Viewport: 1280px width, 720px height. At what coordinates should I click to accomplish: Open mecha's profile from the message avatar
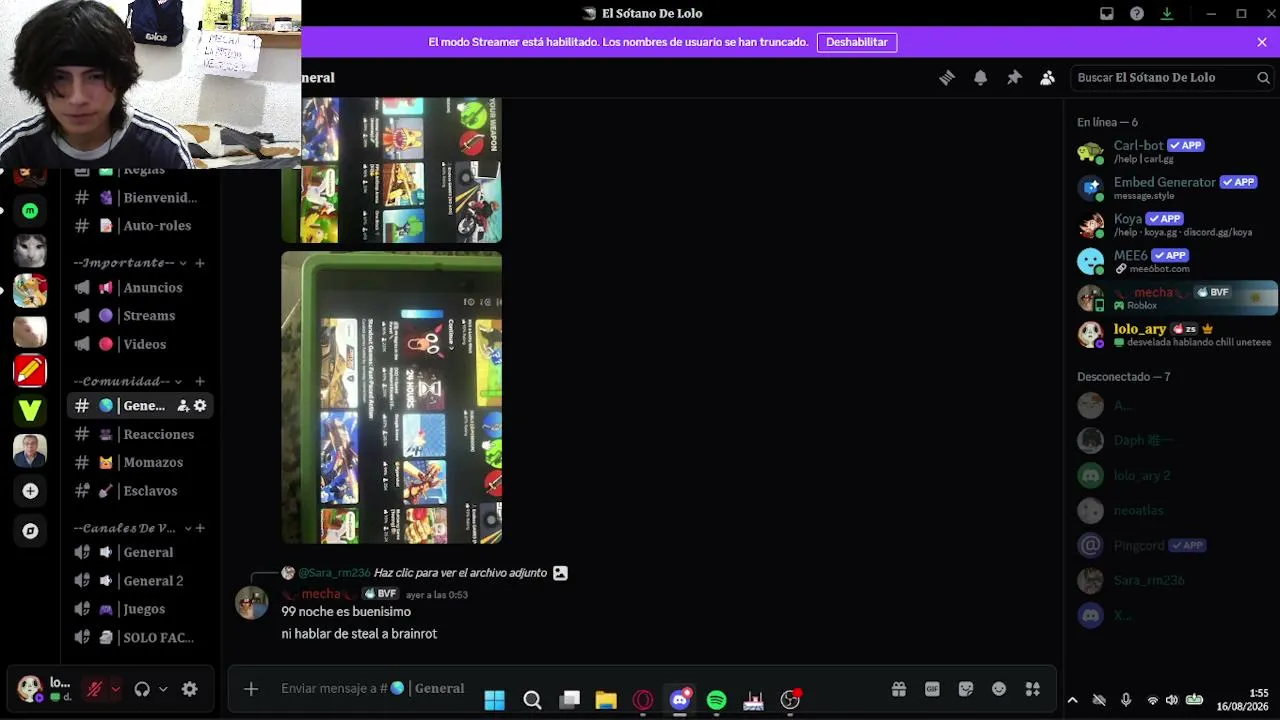click(x=251, y=603)
